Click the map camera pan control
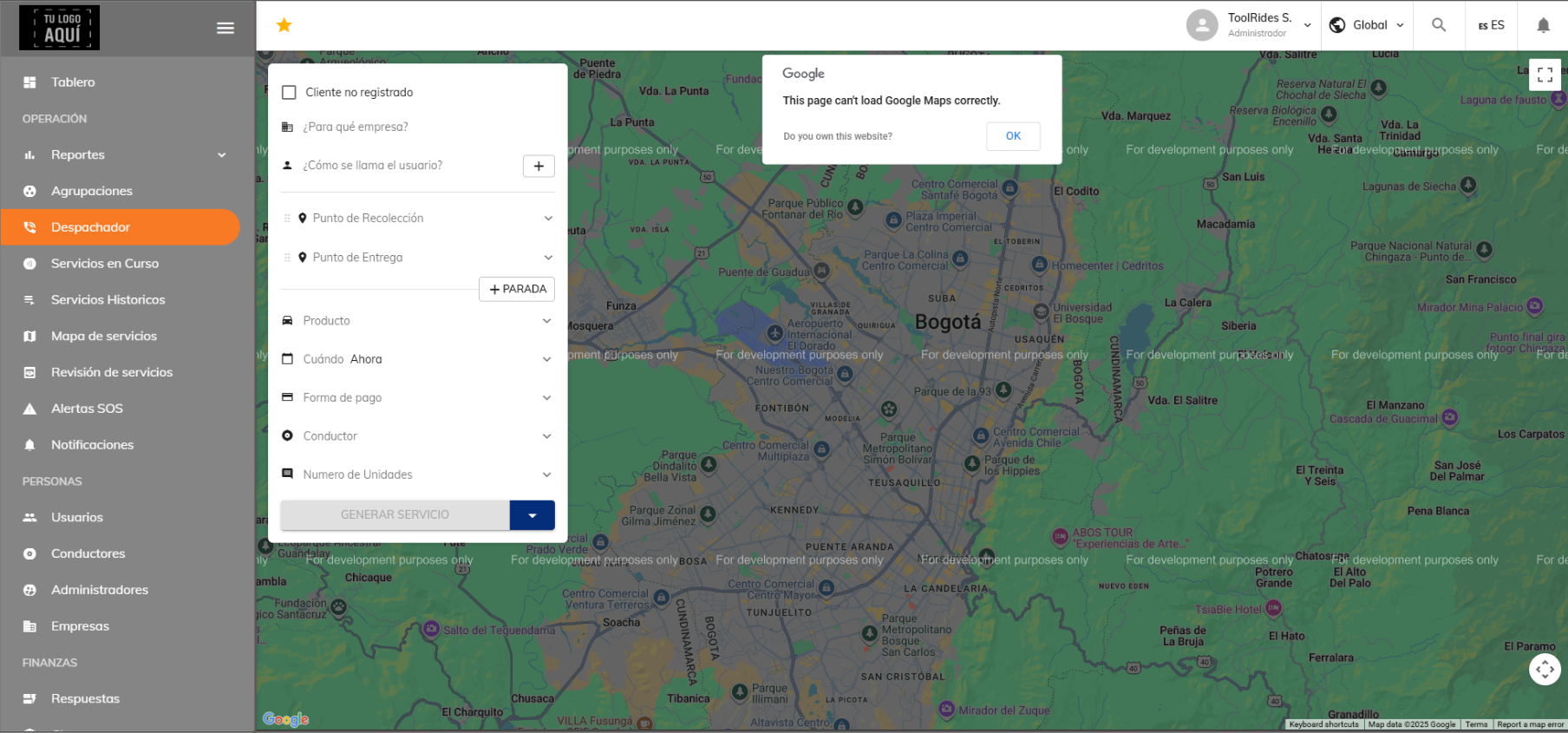 coord(1545,669)
